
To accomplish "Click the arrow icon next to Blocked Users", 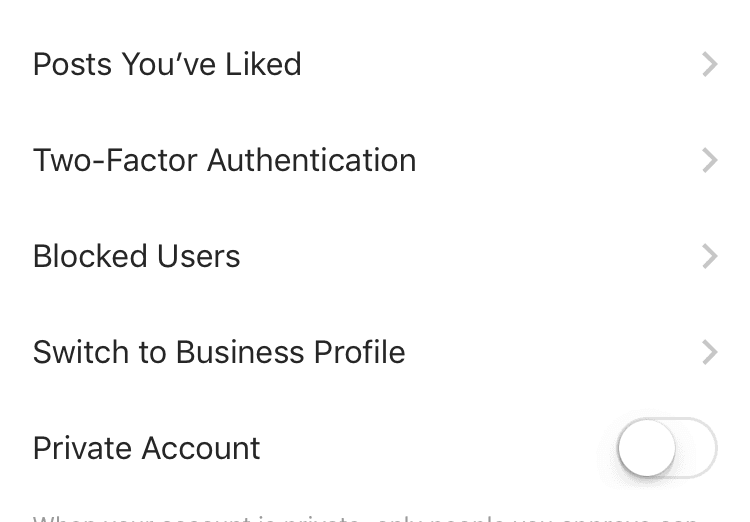I will (x=709, y=257).
